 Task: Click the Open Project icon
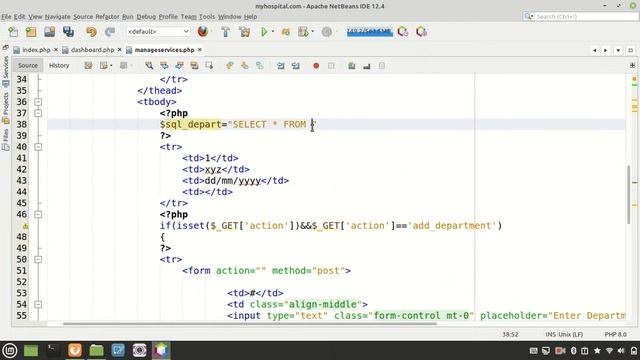pos(50,32)
